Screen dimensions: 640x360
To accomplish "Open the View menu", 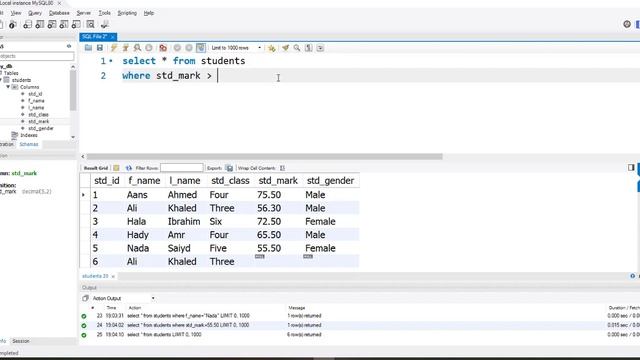I will pos(16,13).
